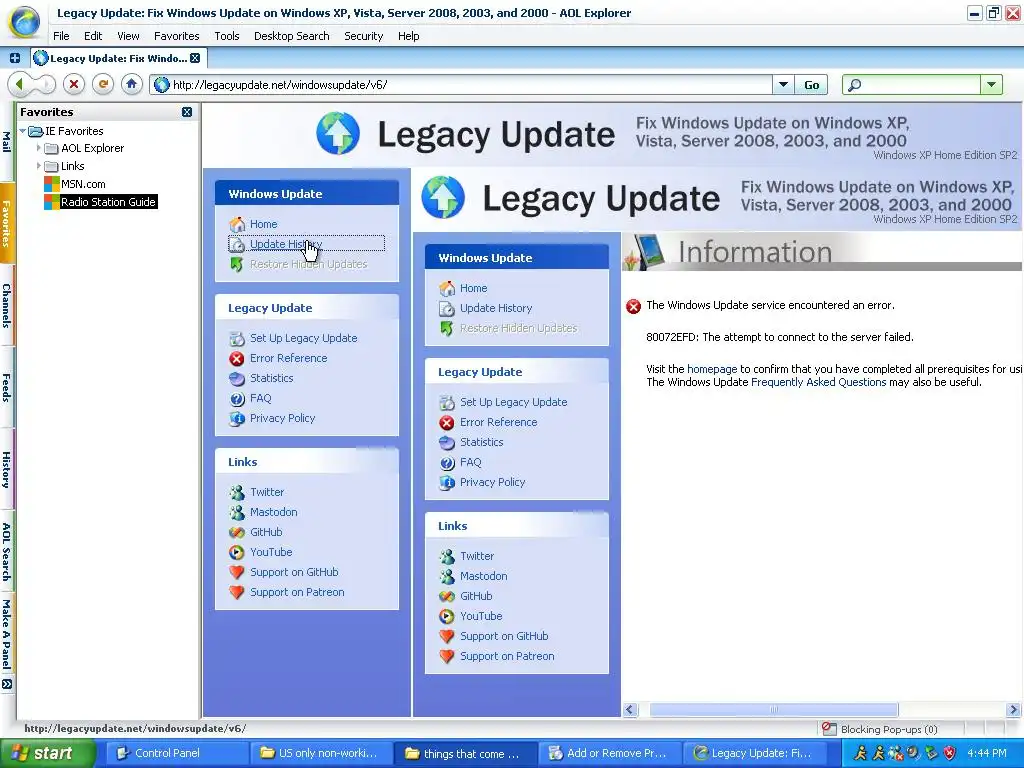Click the scroll right arrow
Viewport: 1024px width, 768px height.
[1014, 710]
